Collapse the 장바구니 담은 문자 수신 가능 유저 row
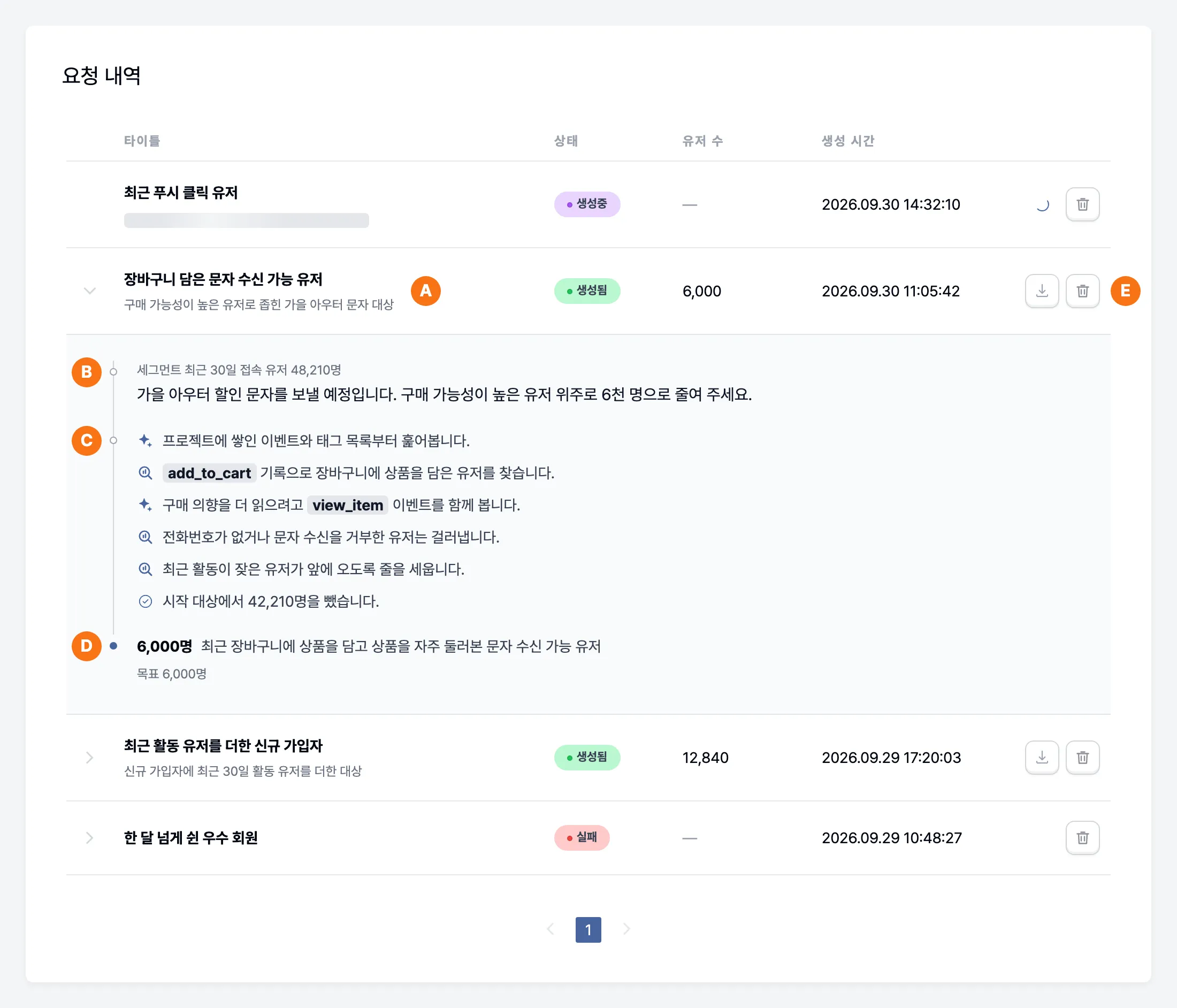 [x=90, y=291]
